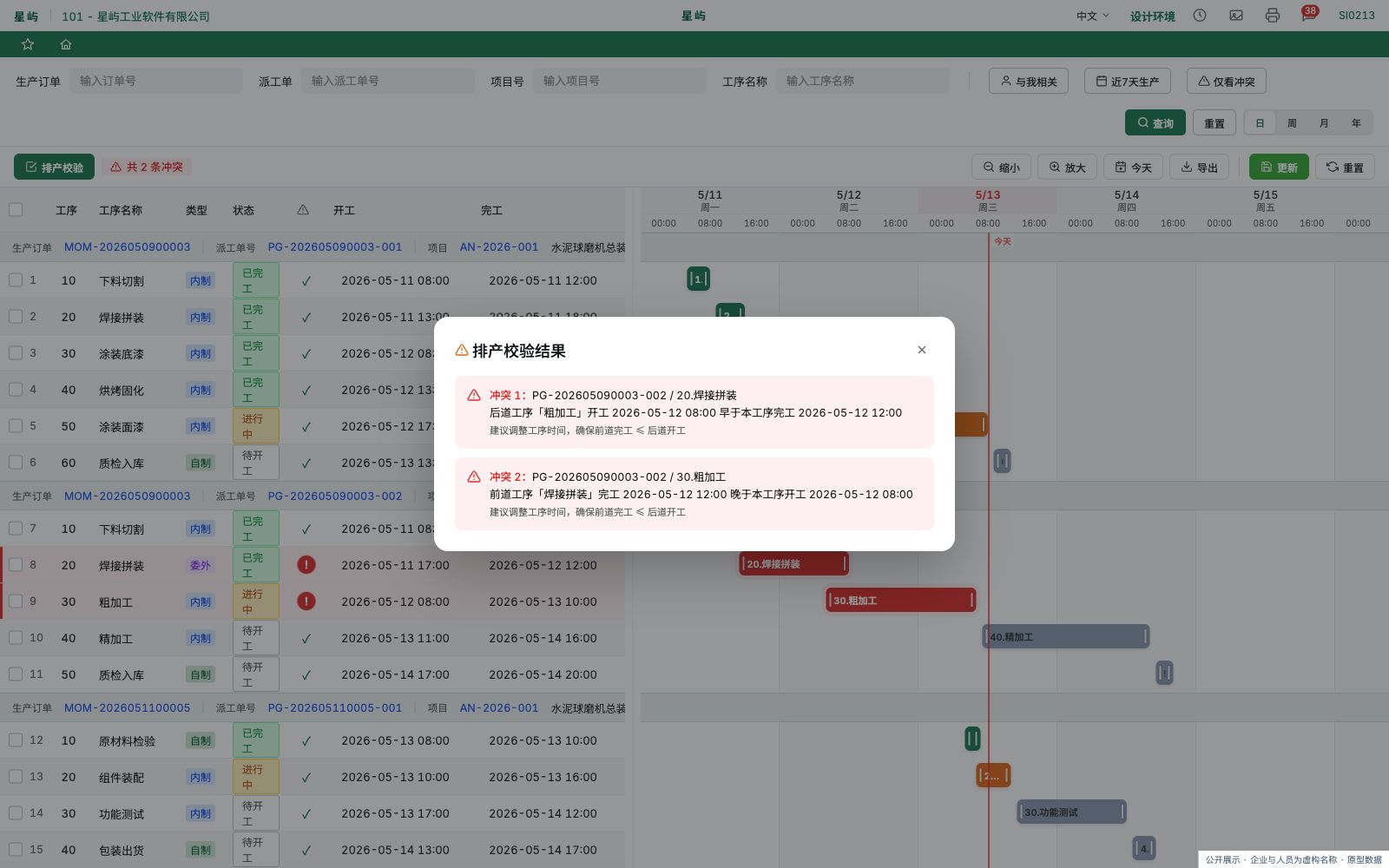Focus the 输入工序名称 input field
The width and height of the screenshot is (1389, 868).
(863, 81)
